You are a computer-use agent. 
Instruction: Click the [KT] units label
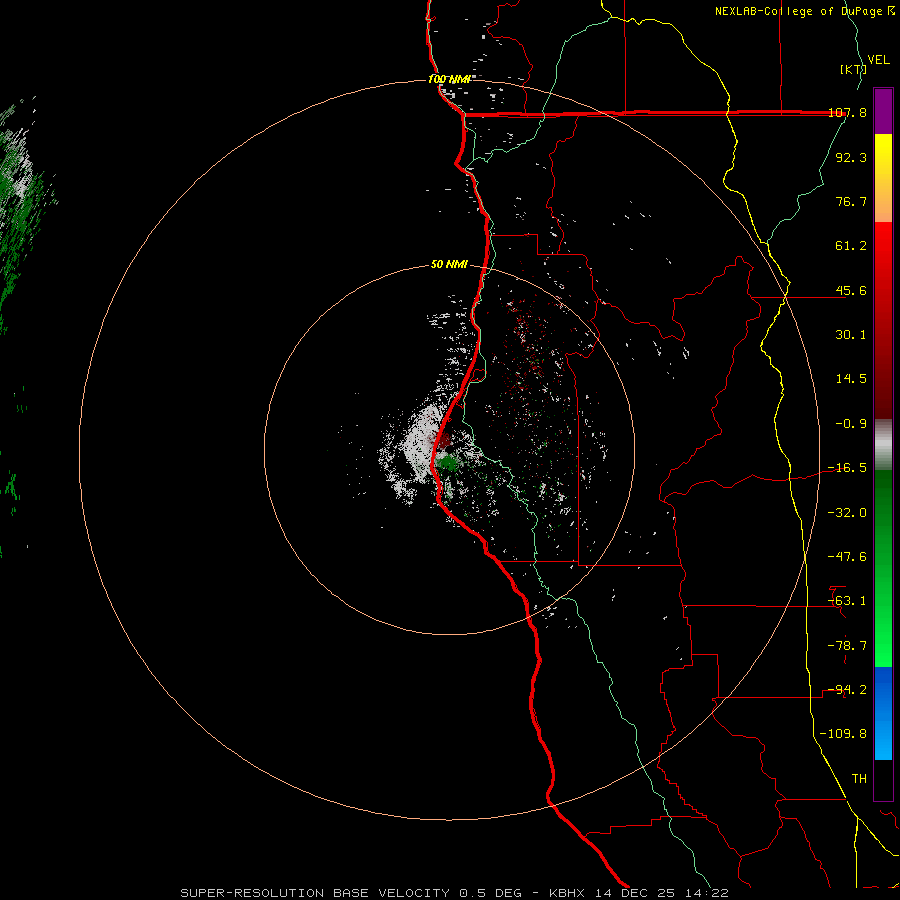click(853, 69)
